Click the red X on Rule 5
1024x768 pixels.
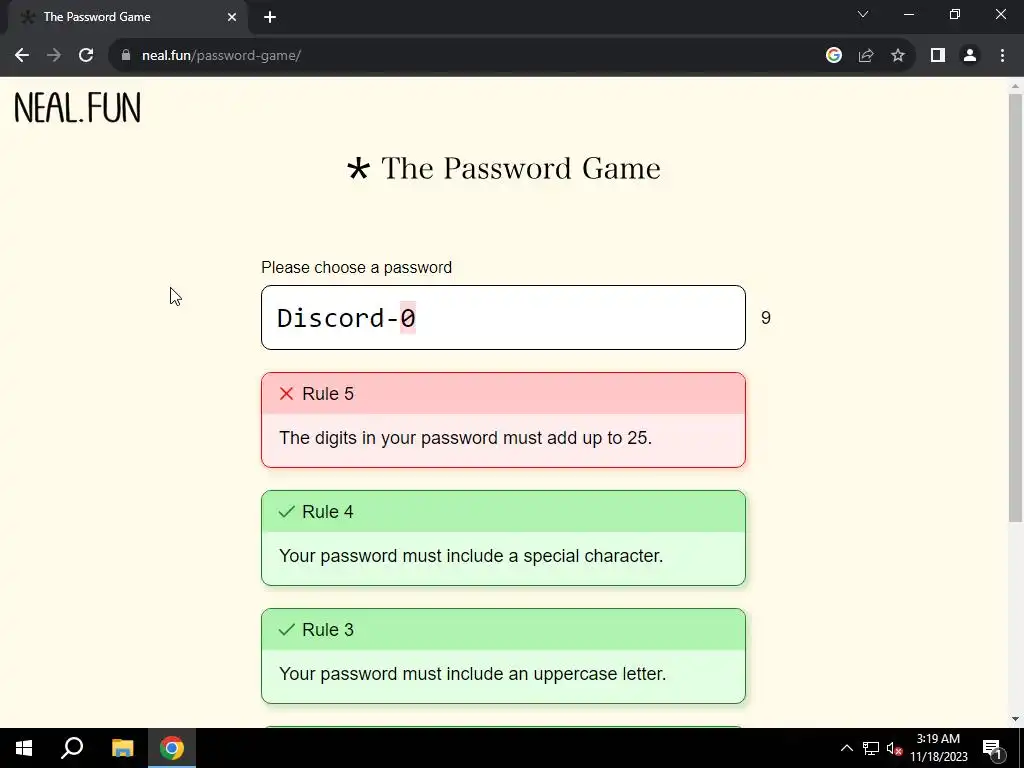pos(286,393)
